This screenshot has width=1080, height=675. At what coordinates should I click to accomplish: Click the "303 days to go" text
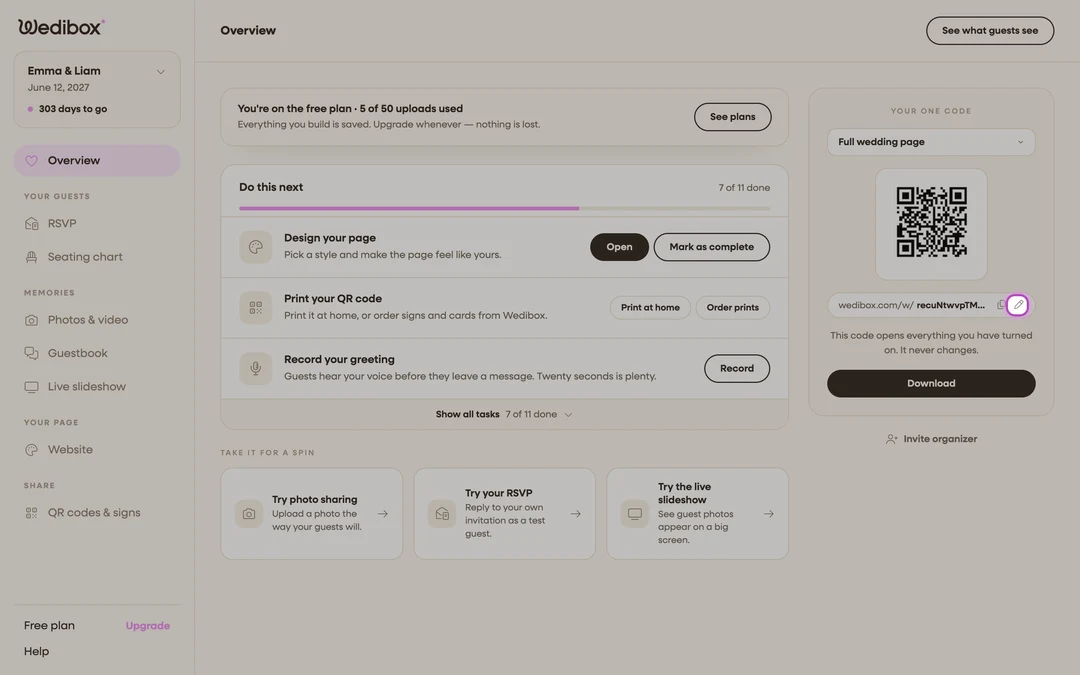pyautogui.click(x=73, y=109)
